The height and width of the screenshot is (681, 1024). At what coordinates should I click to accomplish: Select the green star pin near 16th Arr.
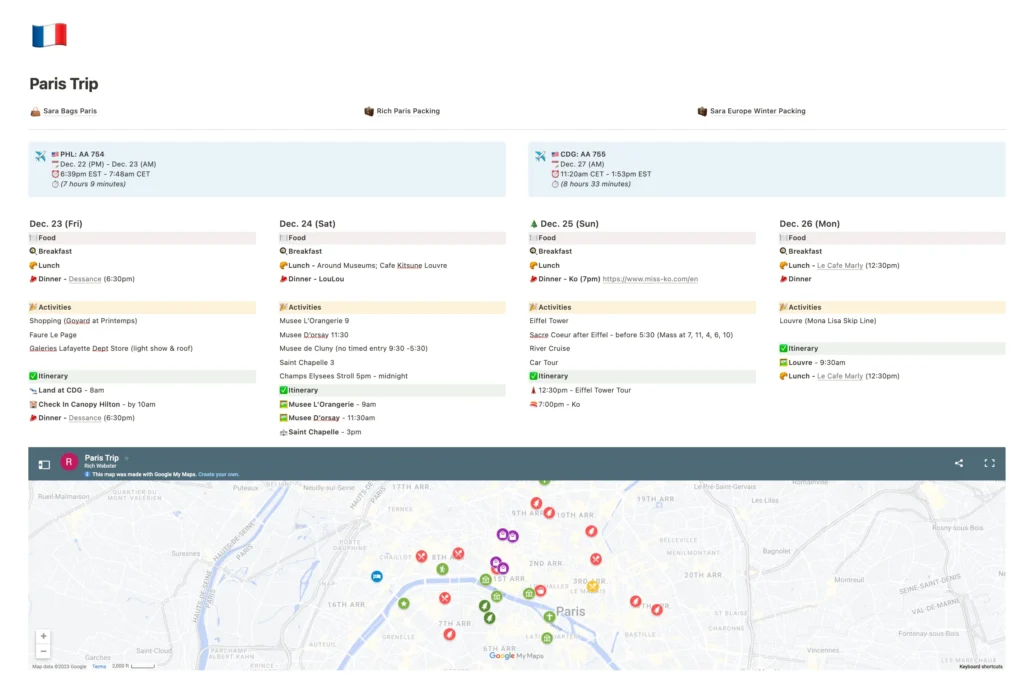(404, 603)
